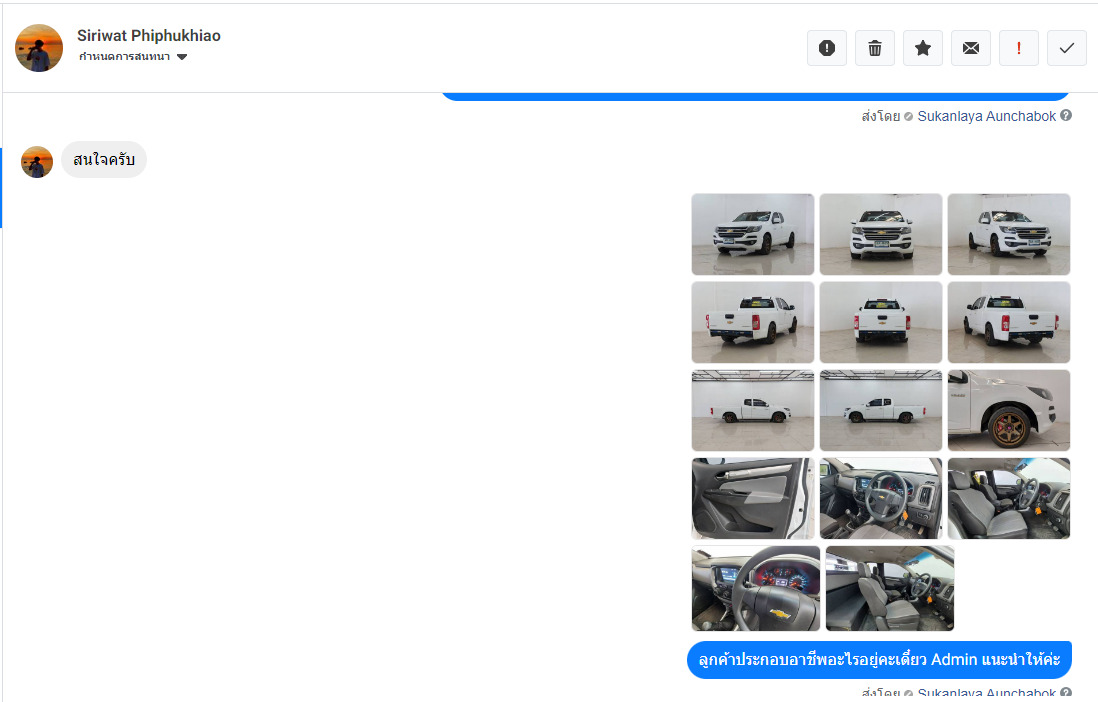
Task: Open front-left view photo of white pickup
Action: click(753, 235)
